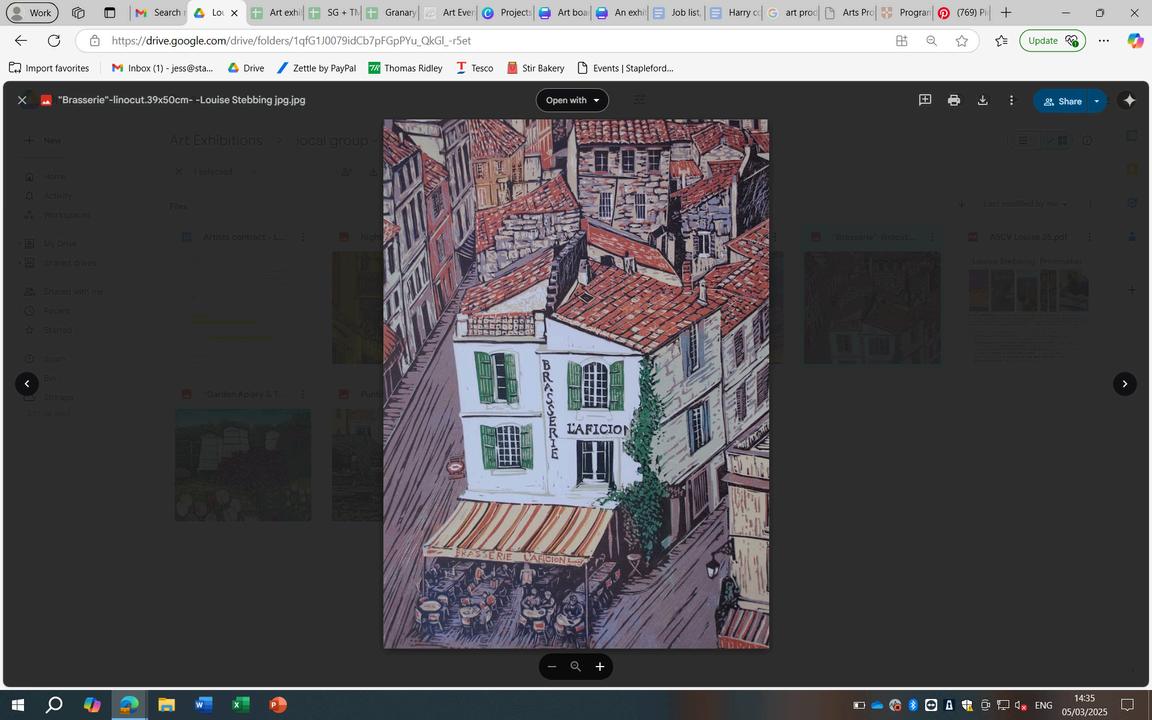This screenshot has height=720, width=1152.
Task: Launch PowerPoint from the taskbar
Action: coord(278,705)
